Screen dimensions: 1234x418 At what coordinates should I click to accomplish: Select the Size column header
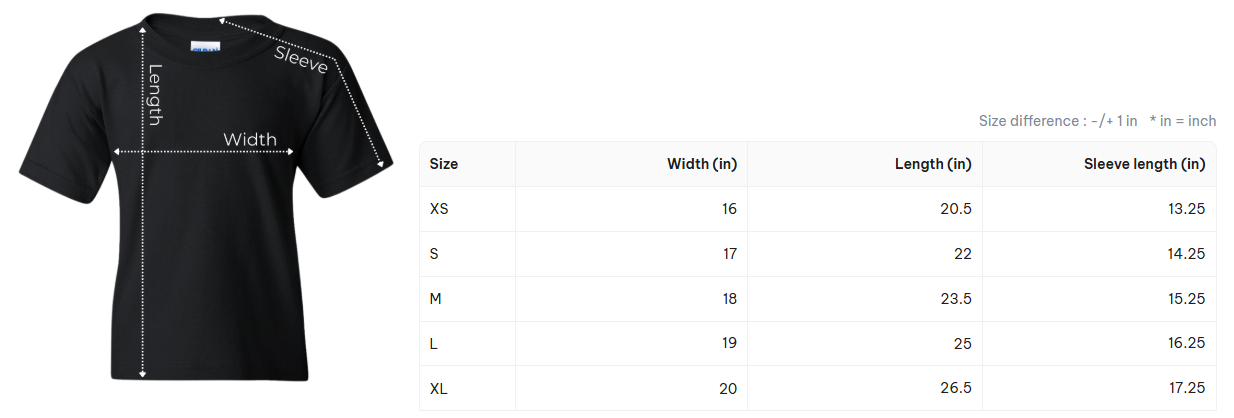click(444, 164)
